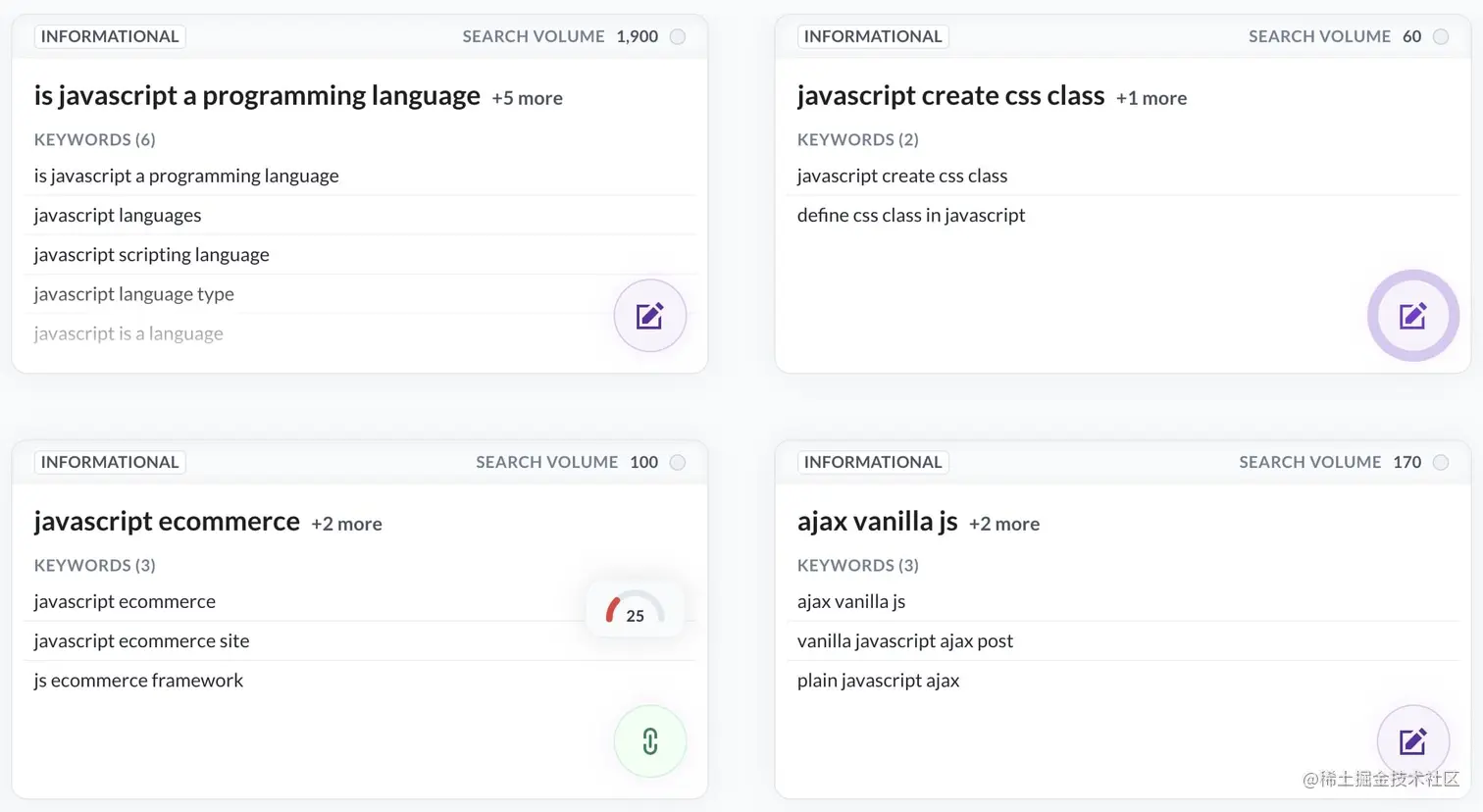Select the circle beside search volume 170
The height and width of the screenshot is (812, 1483).
(1441, 462)
